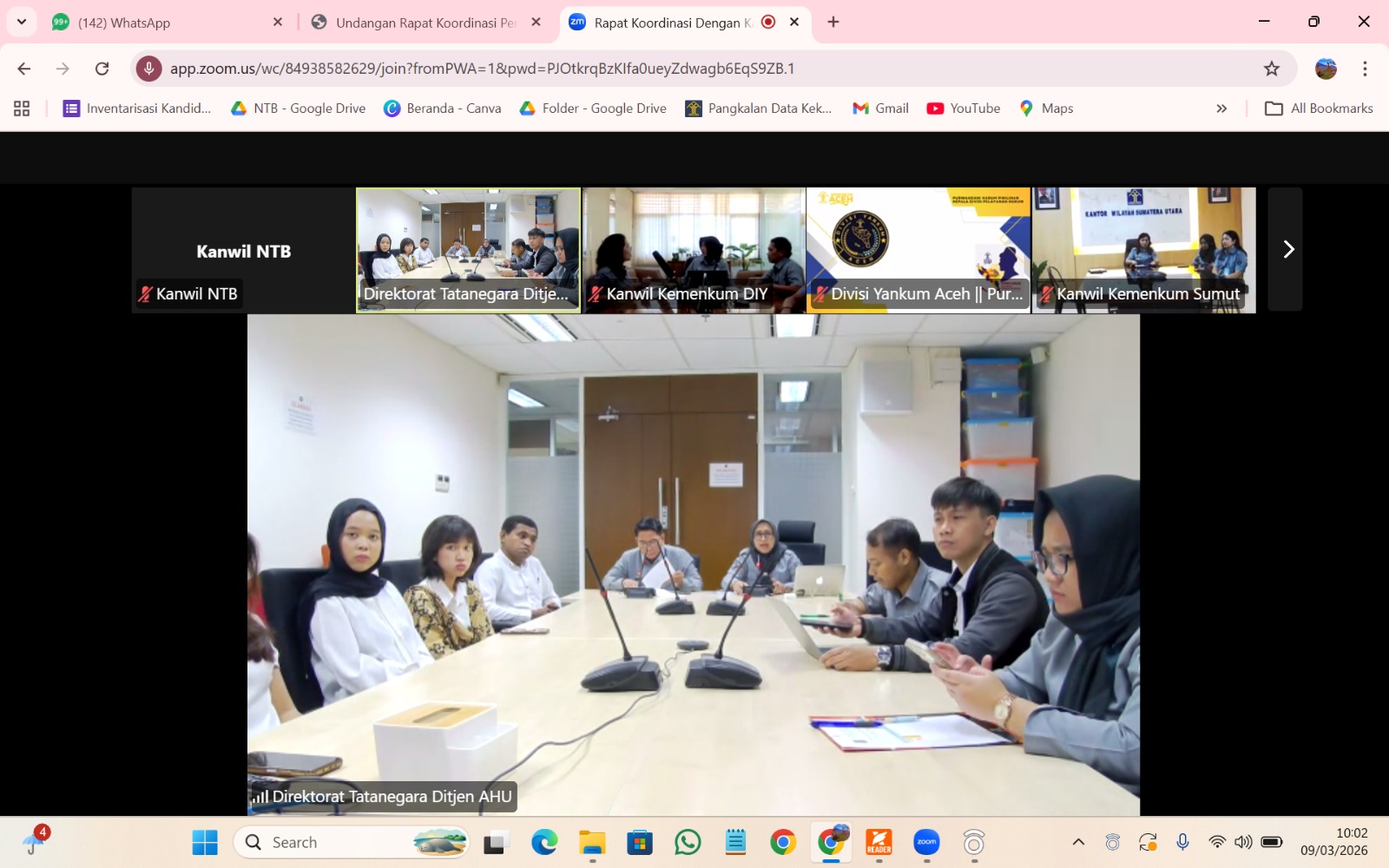Toggle the system tray microphone icon
The width and height of the screenshot is (1389, 868).
[1182, 842]
